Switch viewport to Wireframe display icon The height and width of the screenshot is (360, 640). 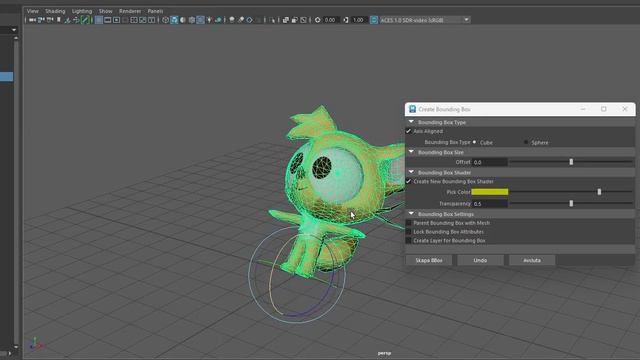[x=165, y=20]
